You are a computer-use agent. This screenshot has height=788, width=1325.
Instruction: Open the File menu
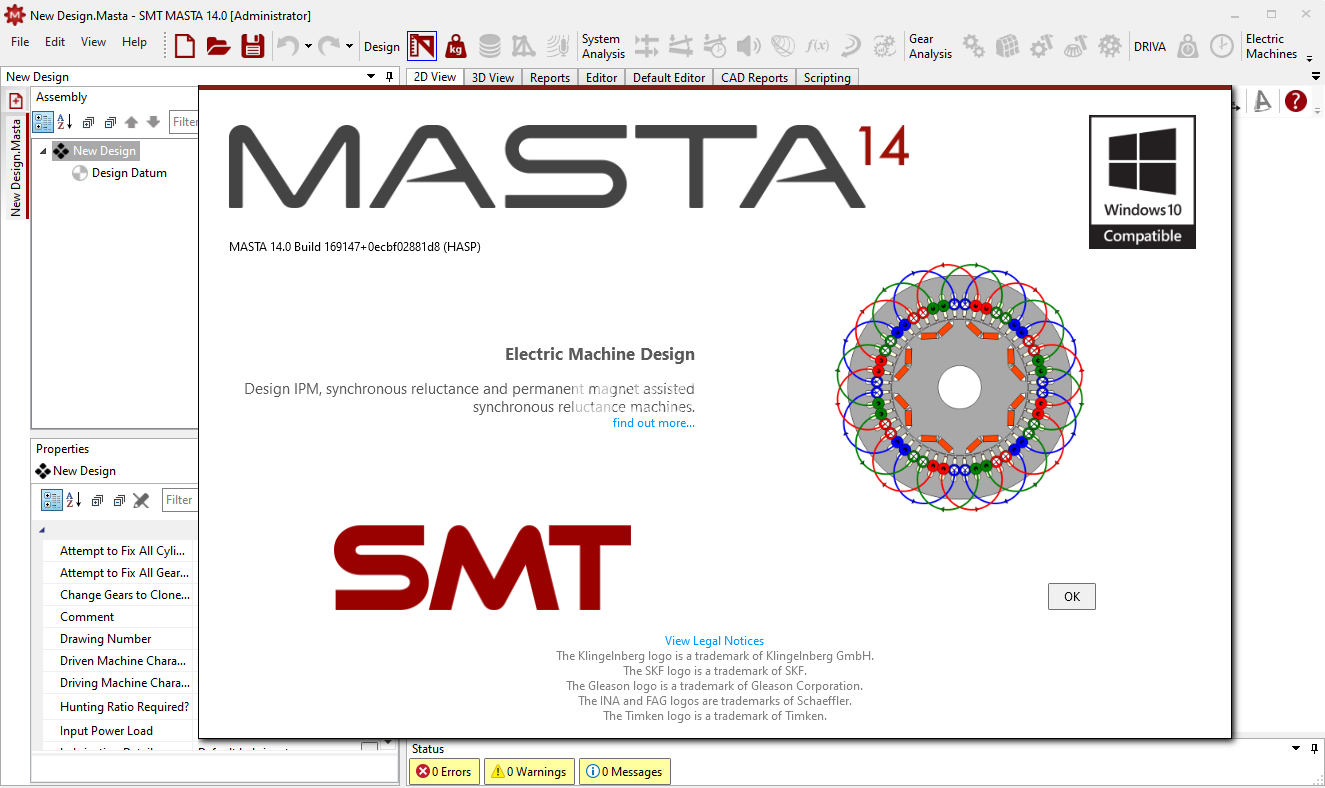[x=20, y=42]
